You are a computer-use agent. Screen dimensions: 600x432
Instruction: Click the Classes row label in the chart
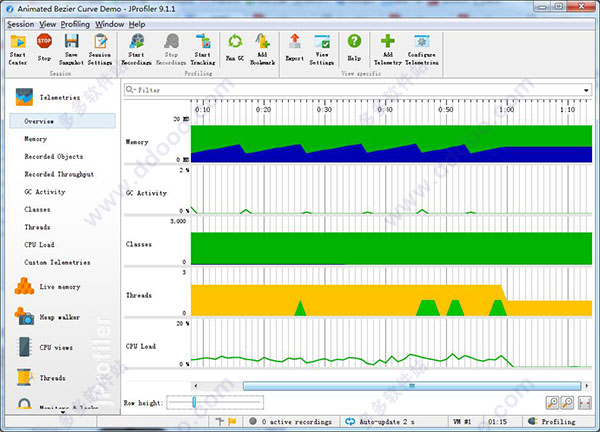[x=139, y=244]
